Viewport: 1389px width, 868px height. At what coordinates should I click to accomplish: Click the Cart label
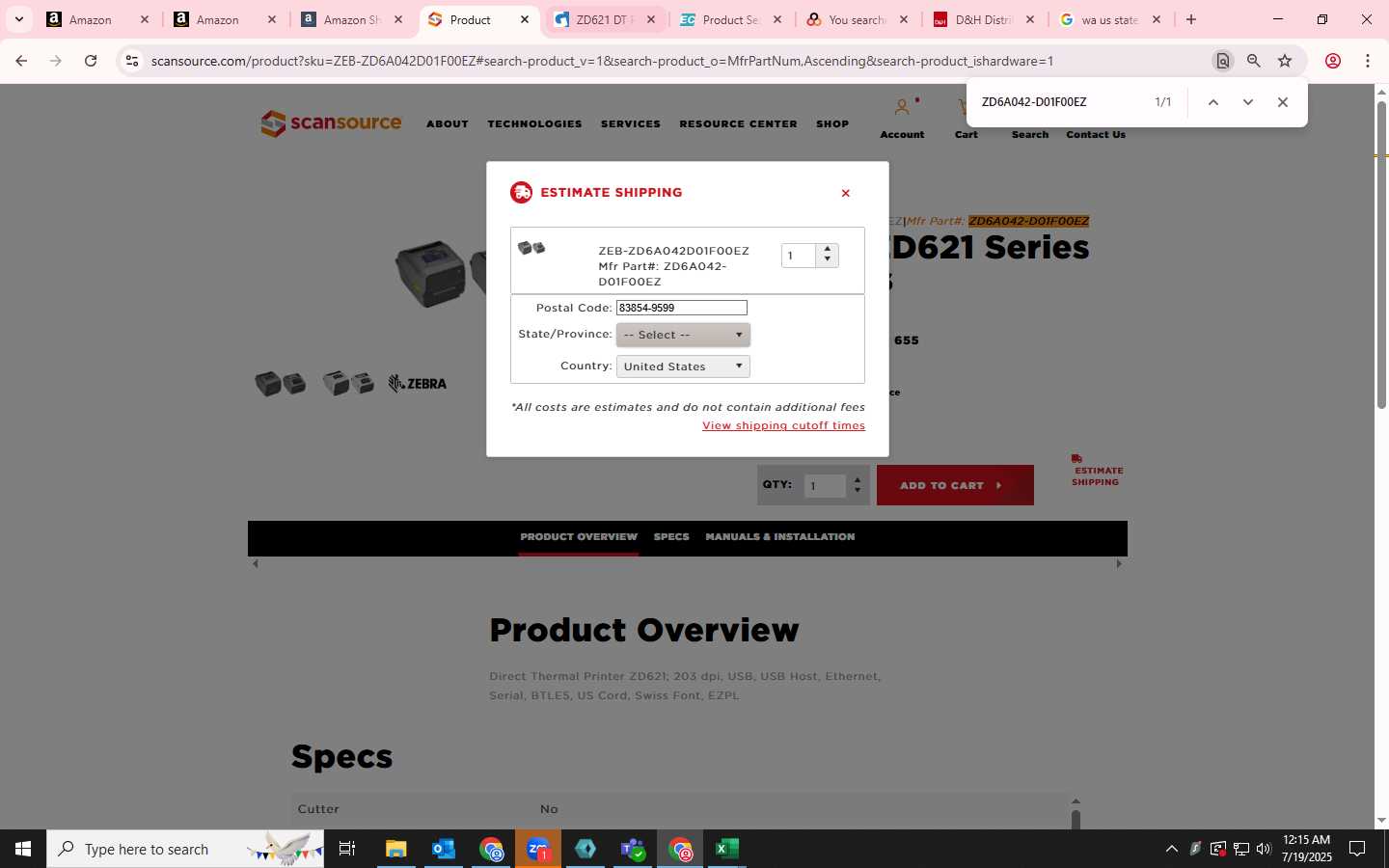967,135
